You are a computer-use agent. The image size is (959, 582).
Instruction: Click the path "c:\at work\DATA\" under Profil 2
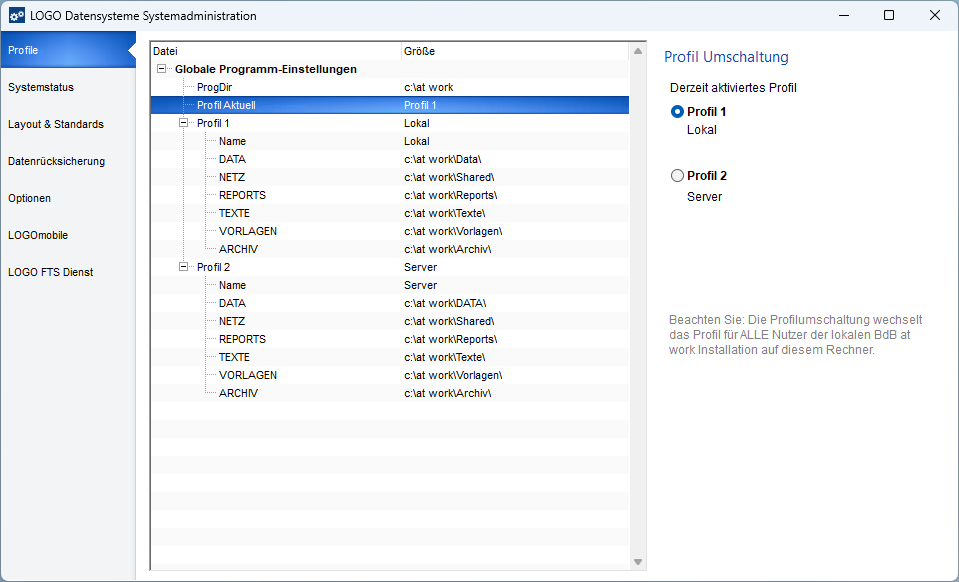445,303
